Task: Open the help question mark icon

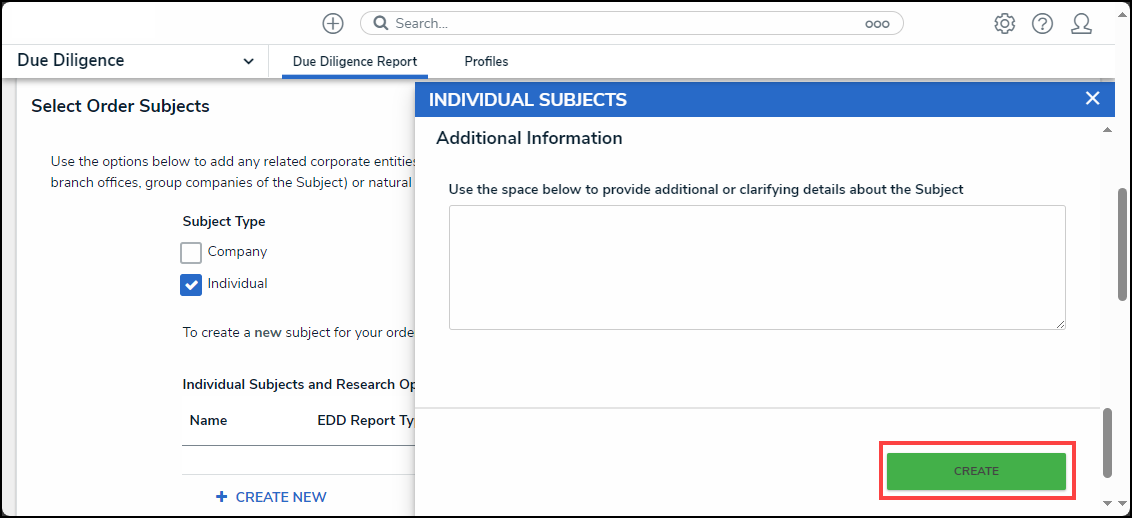Action: [x=1042, y=24]
